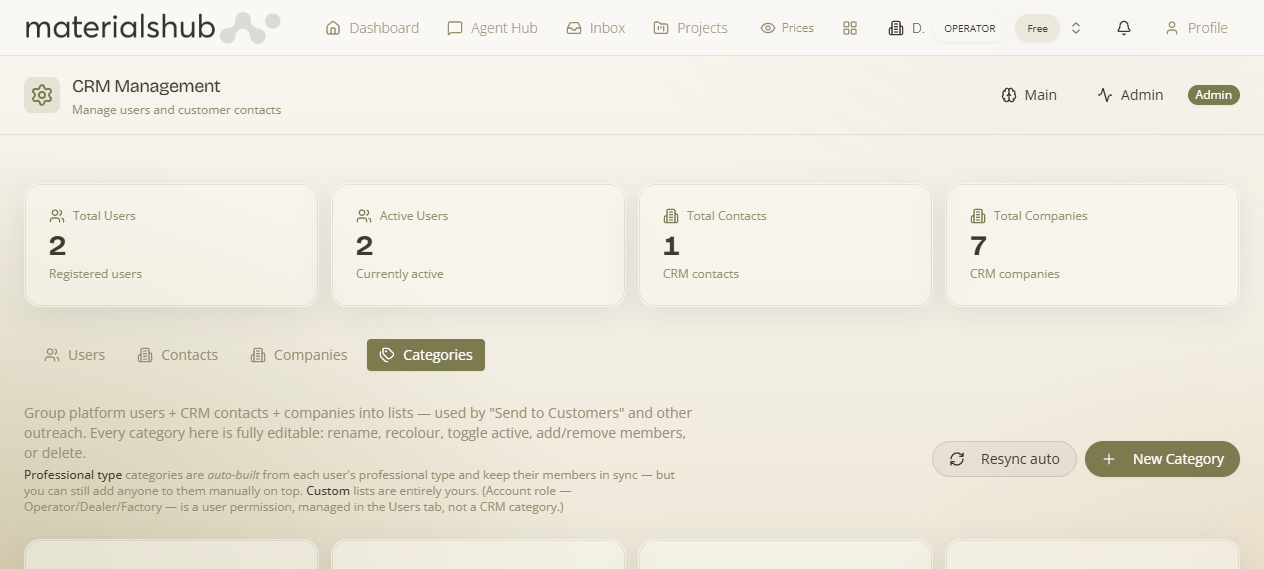Select the Companies tab

[299, 355]
